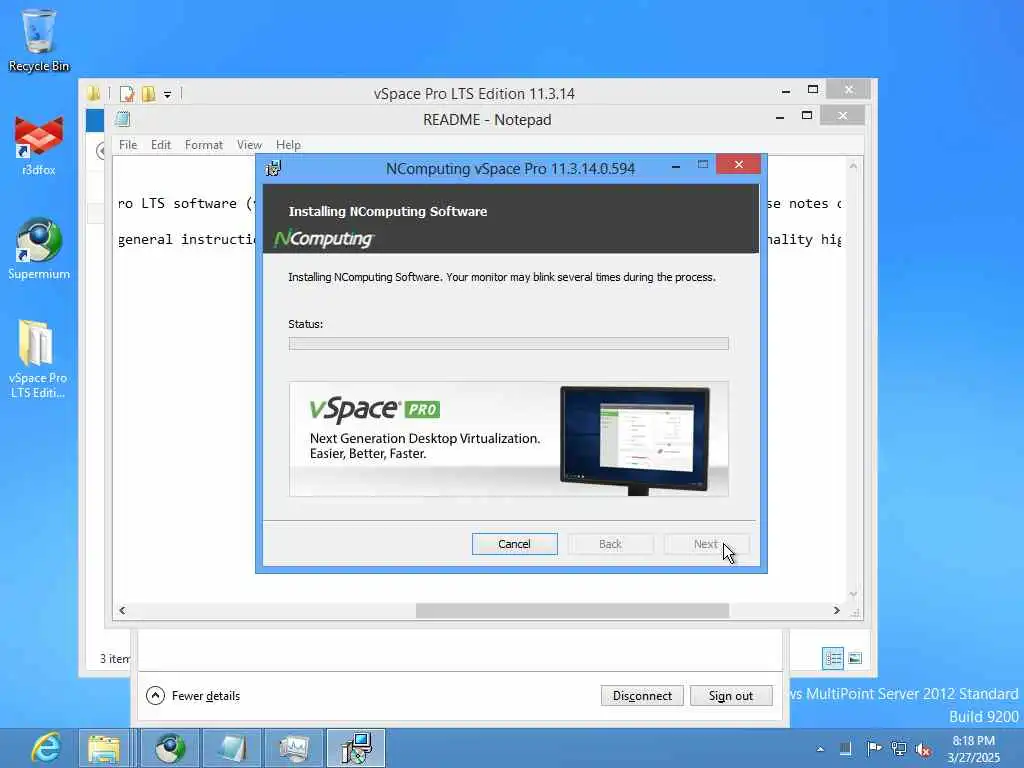1024x768 pixels.
Task: Click the installation status progress bar
Action: pos(509,344)
